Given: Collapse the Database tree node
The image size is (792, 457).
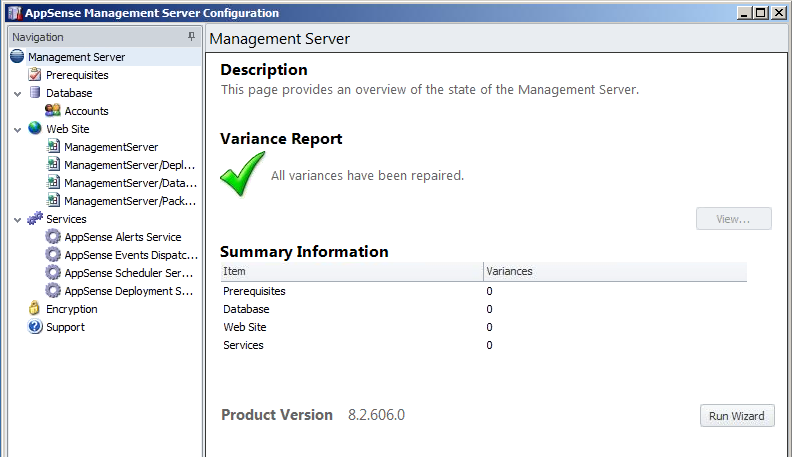Looking at the screenshot, I should point(18,93).
